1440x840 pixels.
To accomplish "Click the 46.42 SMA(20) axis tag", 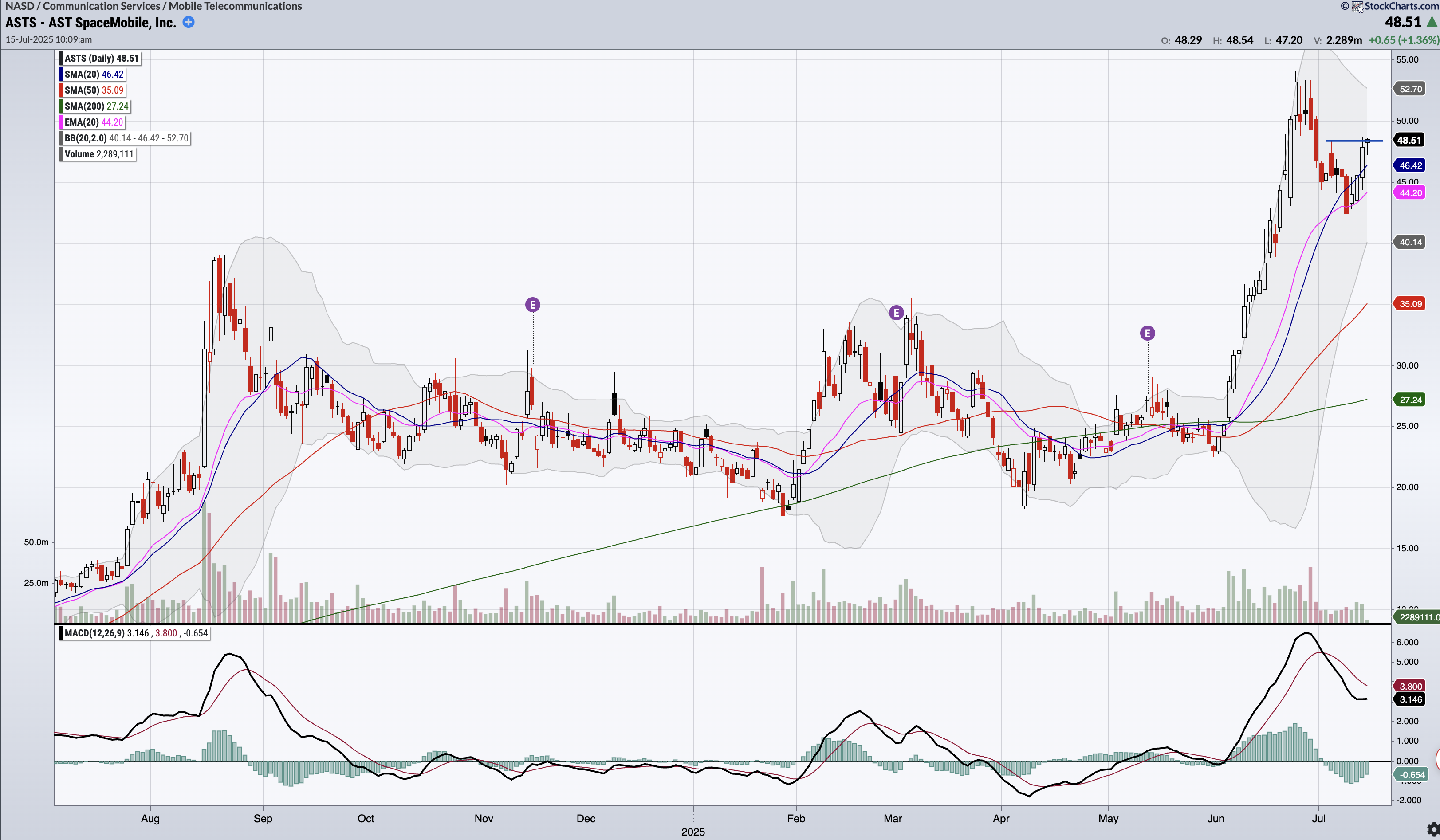I will tap(1409, 166).
